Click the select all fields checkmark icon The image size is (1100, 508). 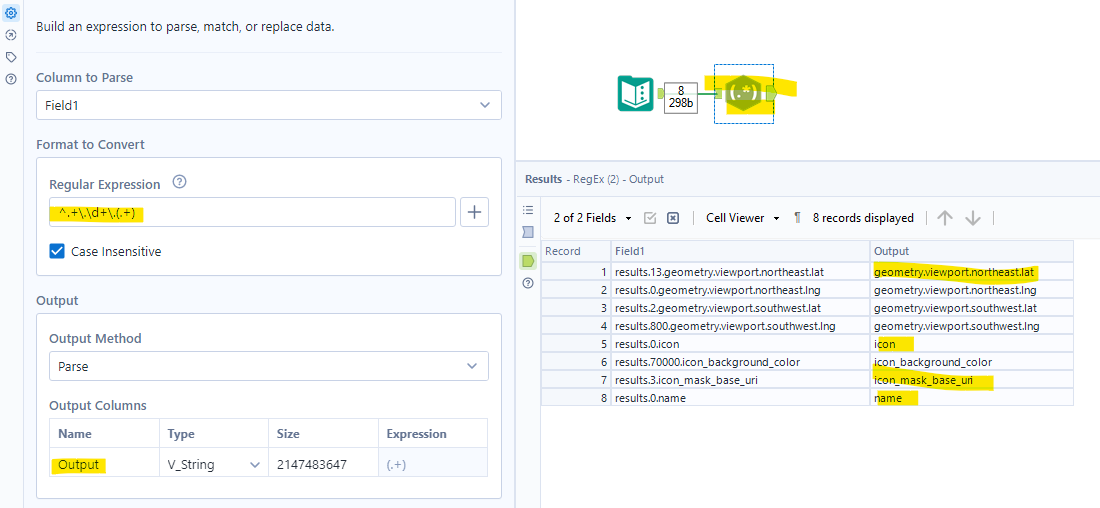[650, 218]
